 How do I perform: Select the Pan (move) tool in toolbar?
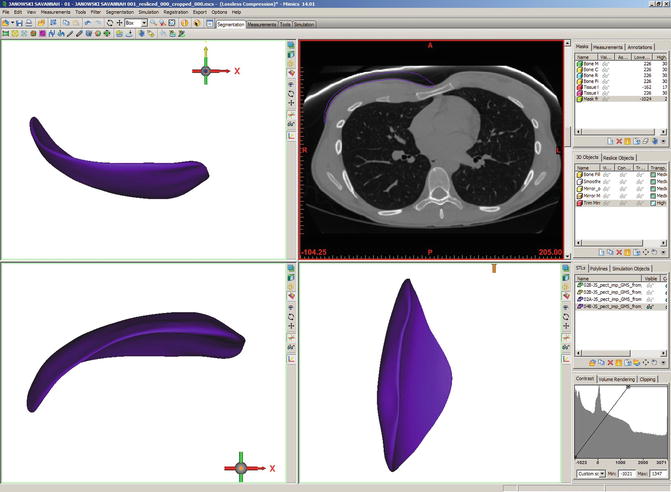(119, 22)
